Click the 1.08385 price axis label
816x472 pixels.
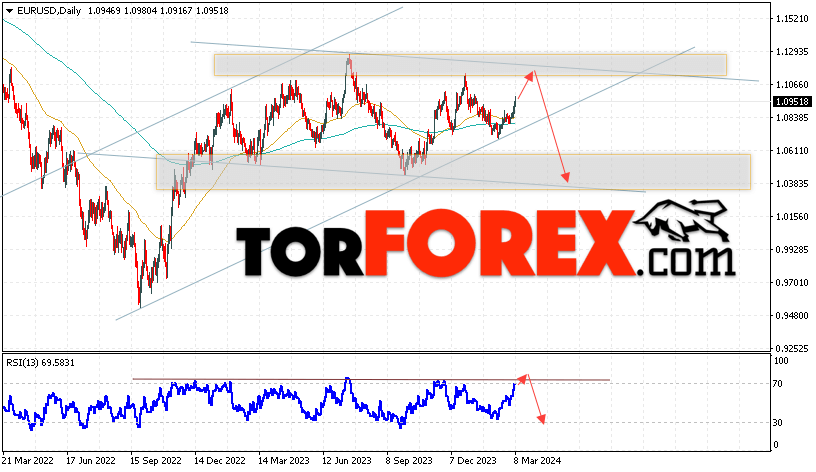point(792,118)
